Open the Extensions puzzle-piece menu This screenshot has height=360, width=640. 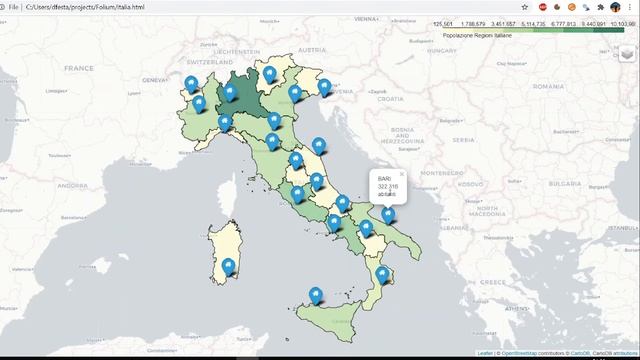point(600,7)
